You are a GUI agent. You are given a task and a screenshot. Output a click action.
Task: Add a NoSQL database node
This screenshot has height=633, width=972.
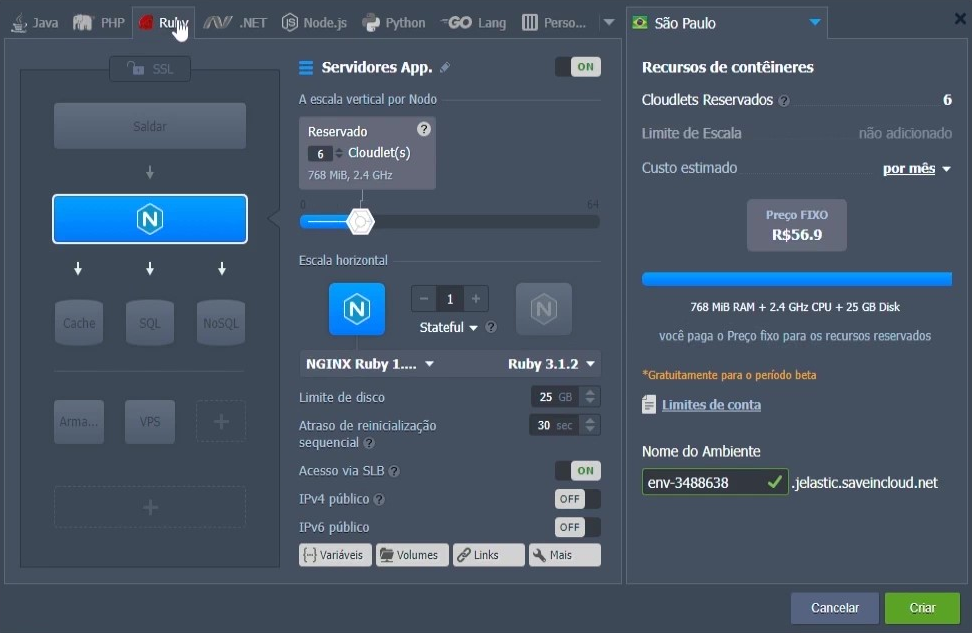tap(221, 322)
